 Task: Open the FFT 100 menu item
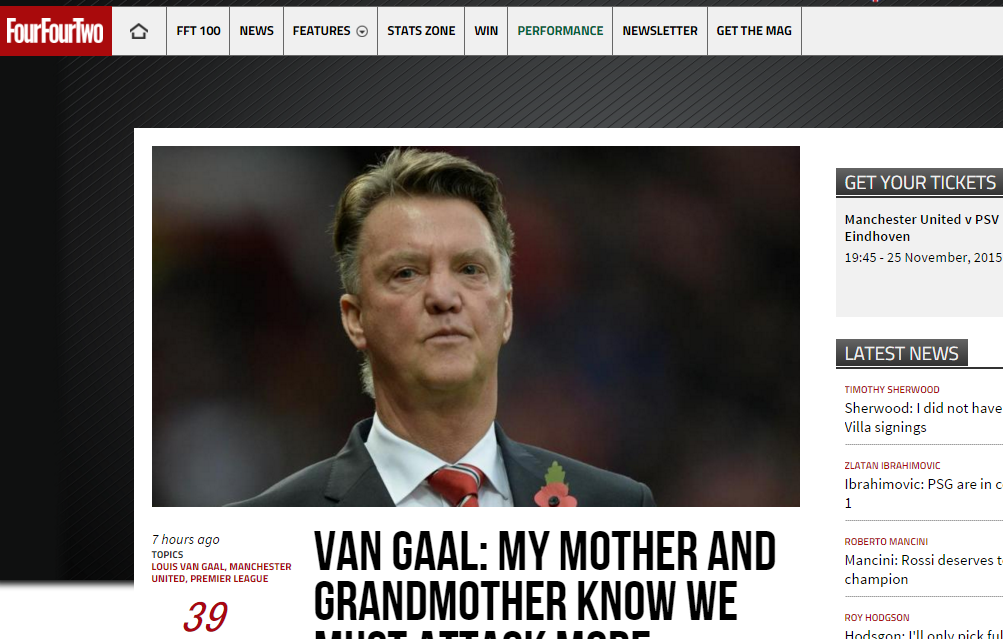pyautogui.click(x=198, y=31)
